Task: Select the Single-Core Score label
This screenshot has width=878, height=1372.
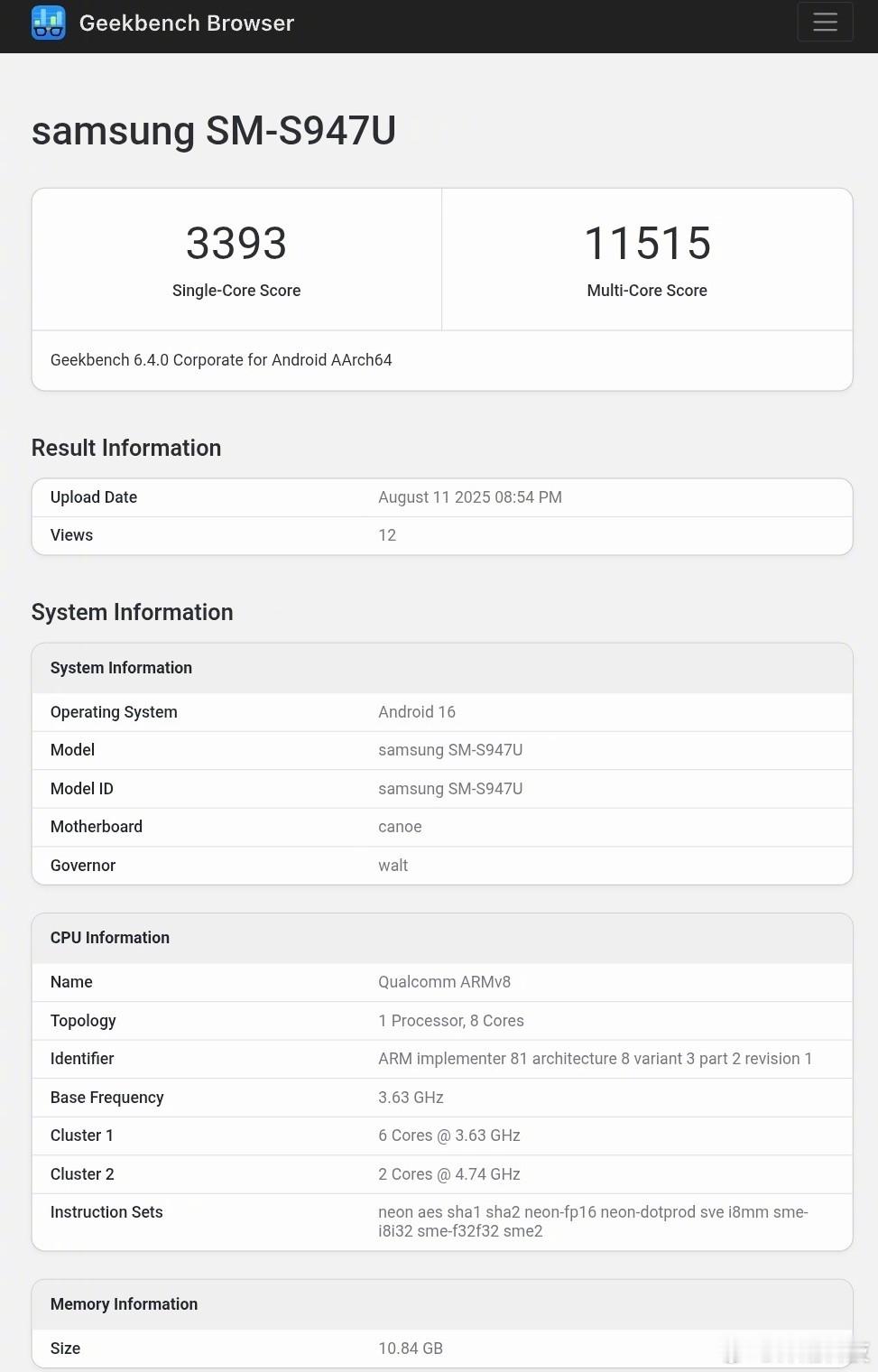Action: point(236,291)
